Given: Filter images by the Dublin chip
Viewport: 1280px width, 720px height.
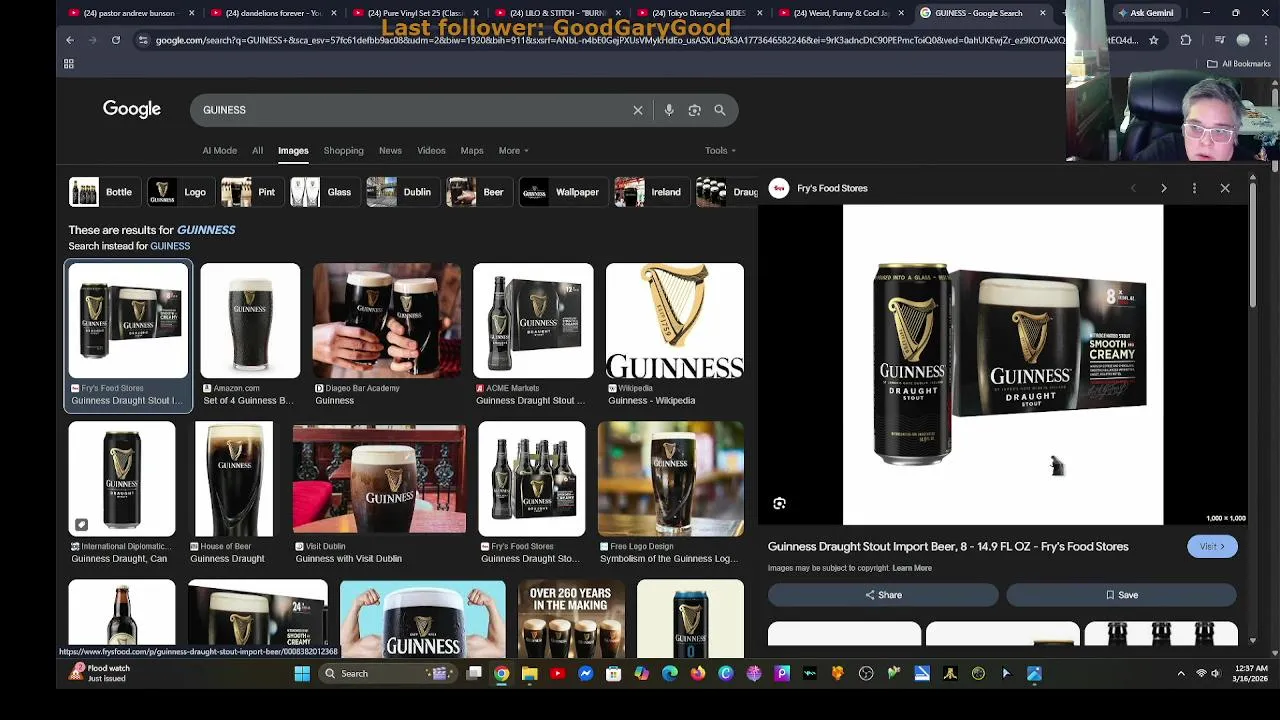Looking at the screenshot, I should [x=402, y=192].
